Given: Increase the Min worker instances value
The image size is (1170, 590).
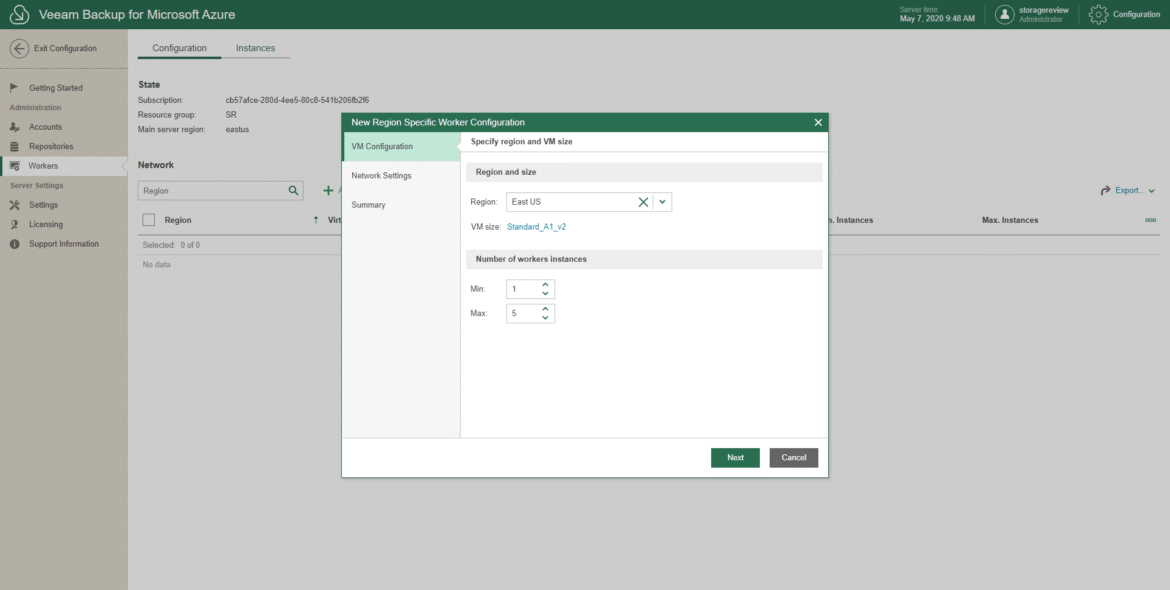Looking at the screenshot, I should tap(545, 284).
